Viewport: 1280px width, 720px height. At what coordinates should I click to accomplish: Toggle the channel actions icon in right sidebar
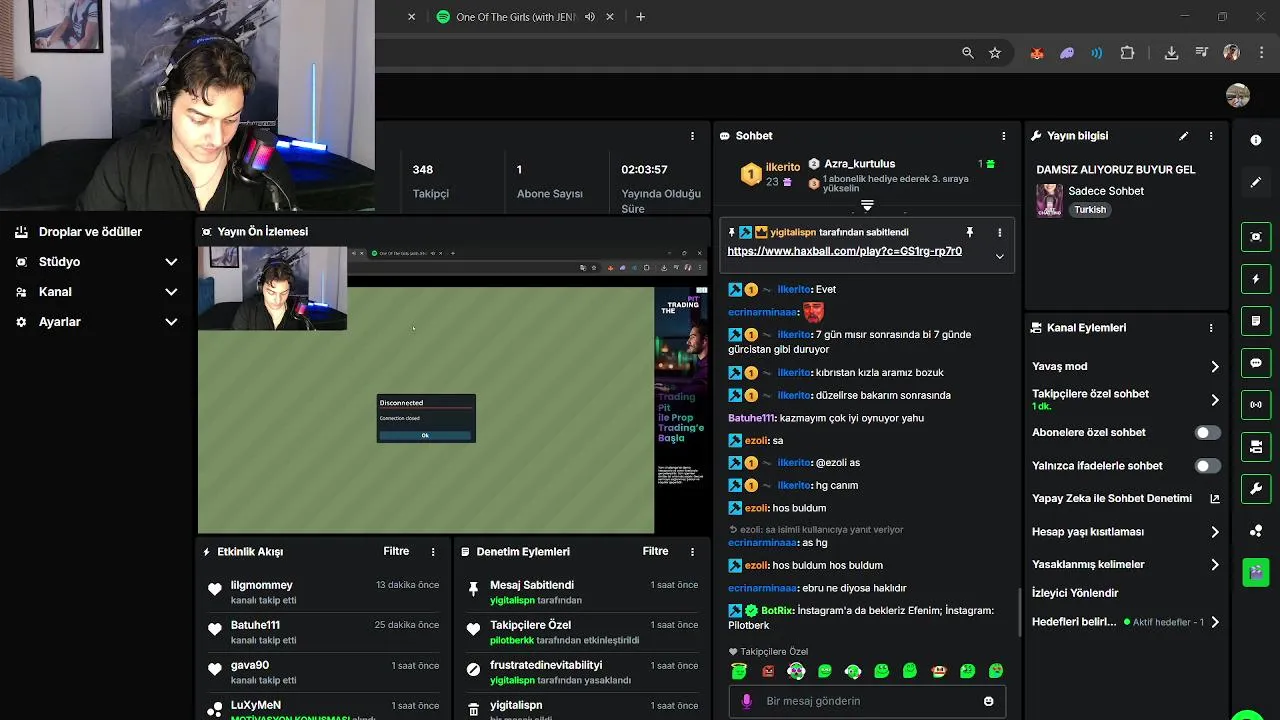(1256, 446)
